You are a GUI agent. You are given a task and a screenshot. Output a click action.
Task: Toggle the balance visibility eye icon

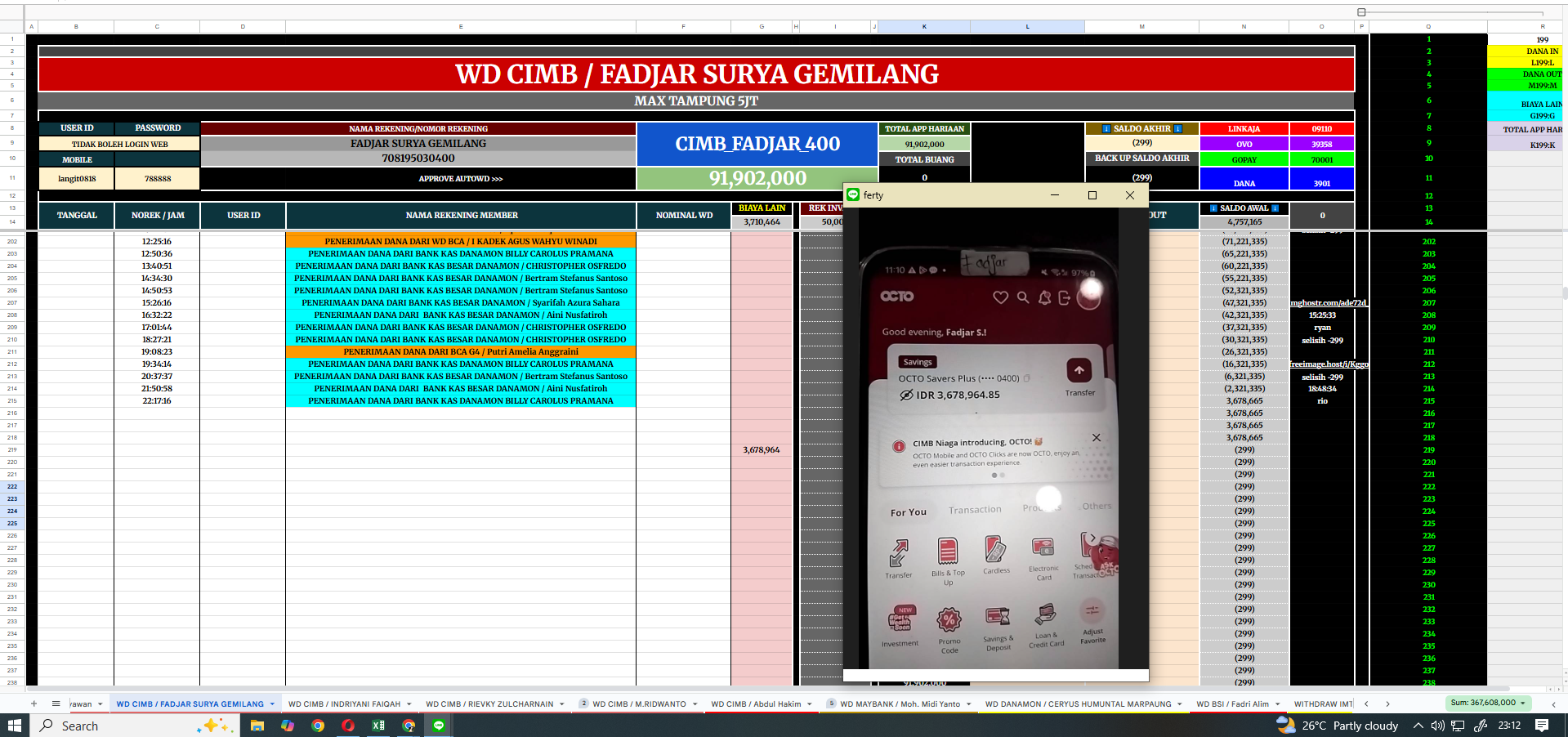point(906,395)
